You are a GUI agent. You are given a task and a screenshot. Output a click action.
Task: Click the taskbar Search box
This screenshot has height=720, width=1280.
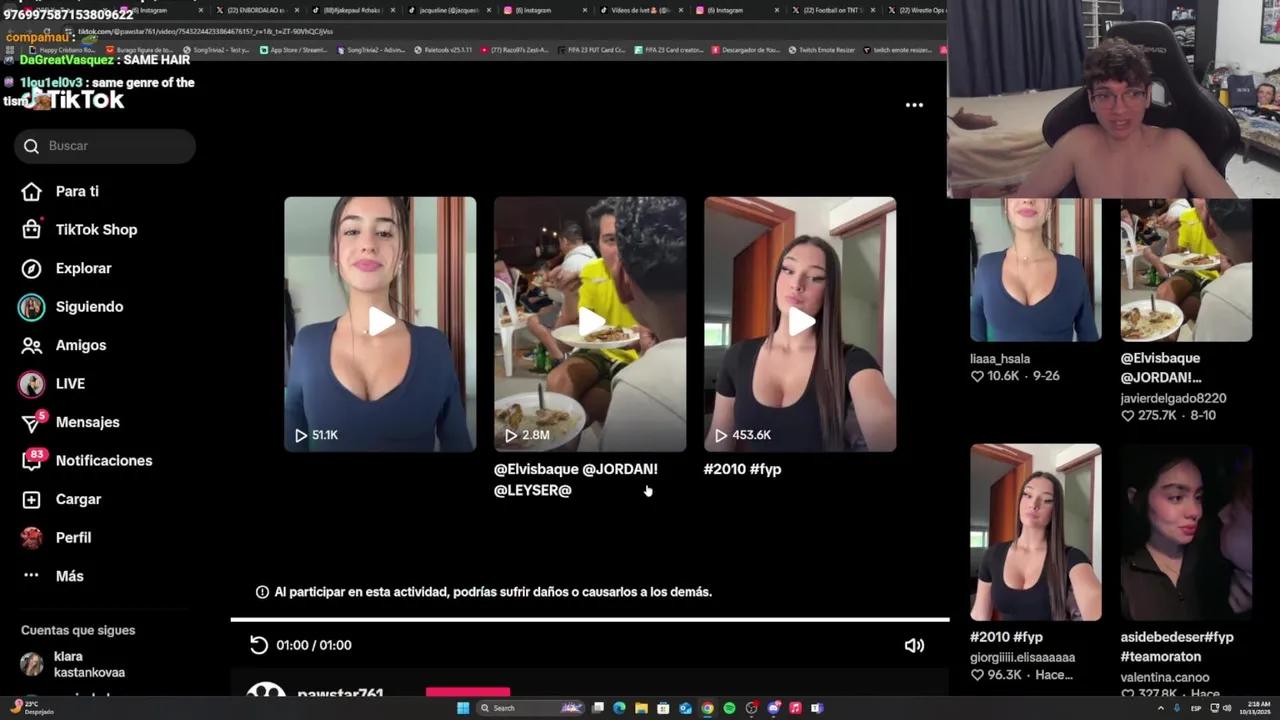tap(530, 708)
